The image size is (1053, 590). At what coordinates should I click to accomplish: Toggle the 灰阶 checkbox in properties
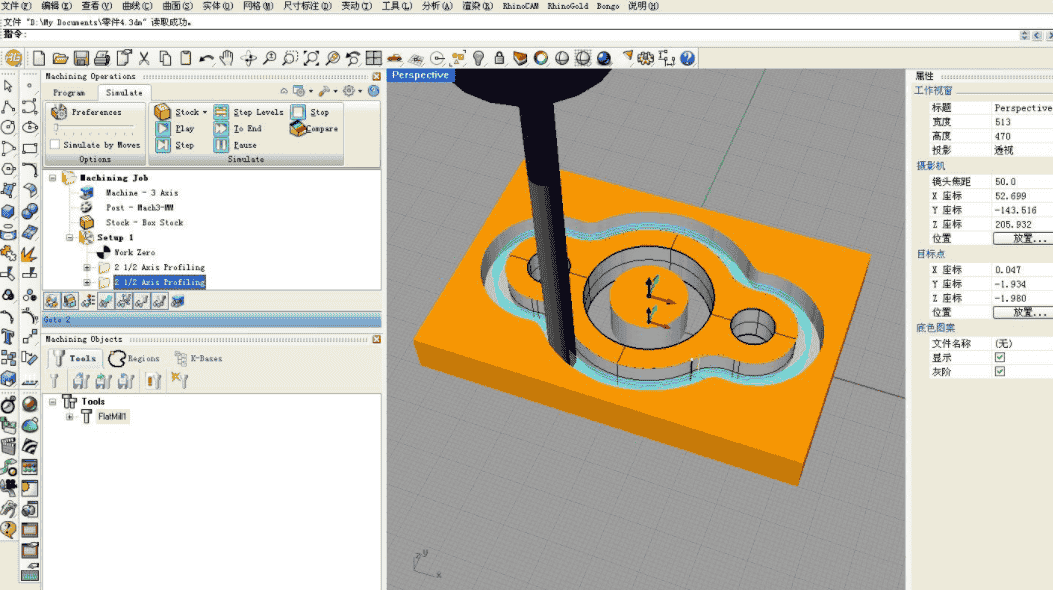click(x=999, y=371)
